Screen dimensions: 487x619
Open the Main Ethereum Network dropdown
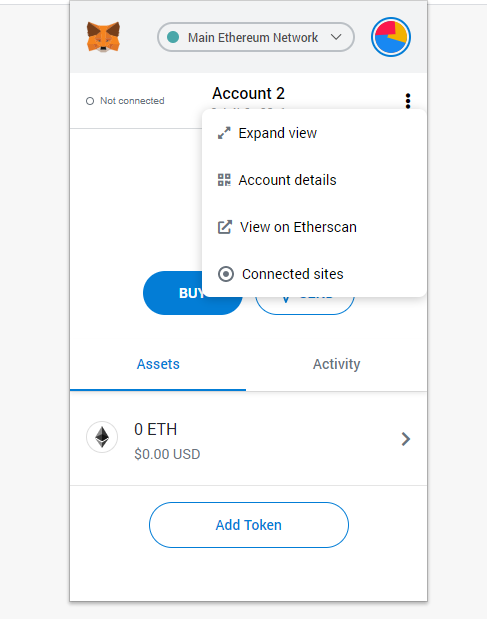pyautogui.click(x=256, y=37)
